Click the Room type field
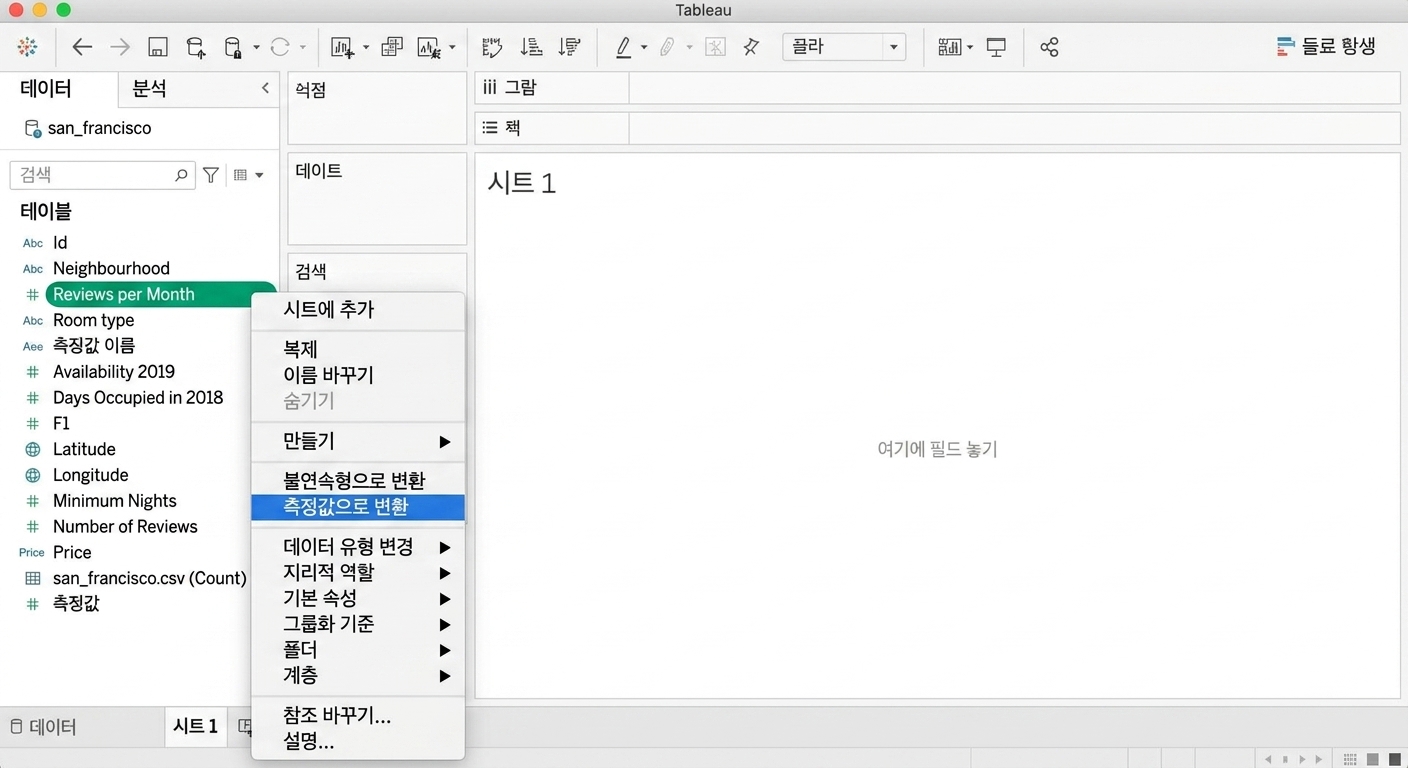The width and height of the screenshot is (1408, 768). pyautogui.click(x=93, y=320)
